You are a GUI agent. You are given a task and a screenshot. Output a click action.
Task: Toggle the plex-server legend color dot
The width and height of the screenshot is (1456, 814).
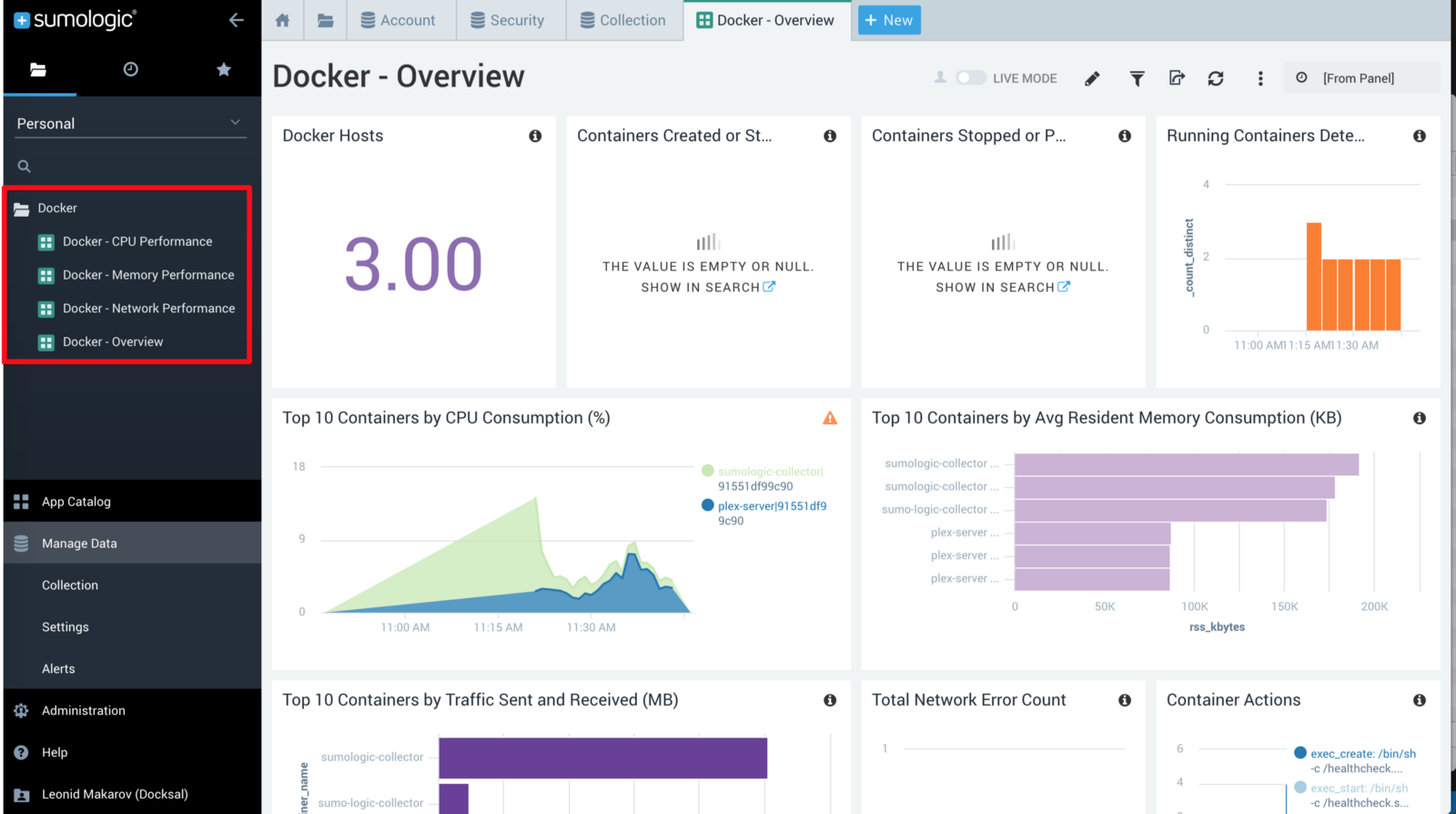[x=707, y=505]
